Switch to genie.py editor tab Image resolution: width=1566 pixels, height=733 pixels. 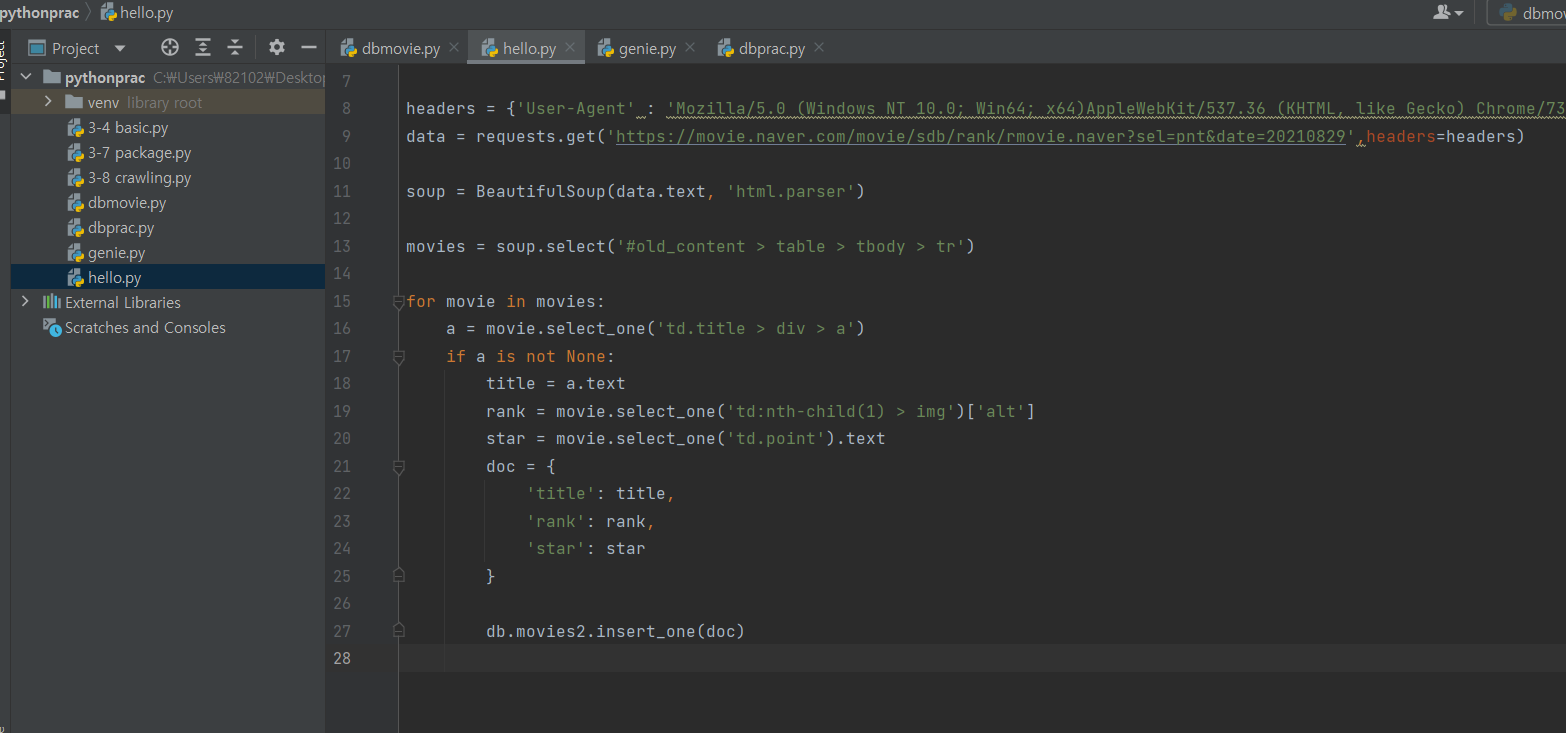[647, 48]
